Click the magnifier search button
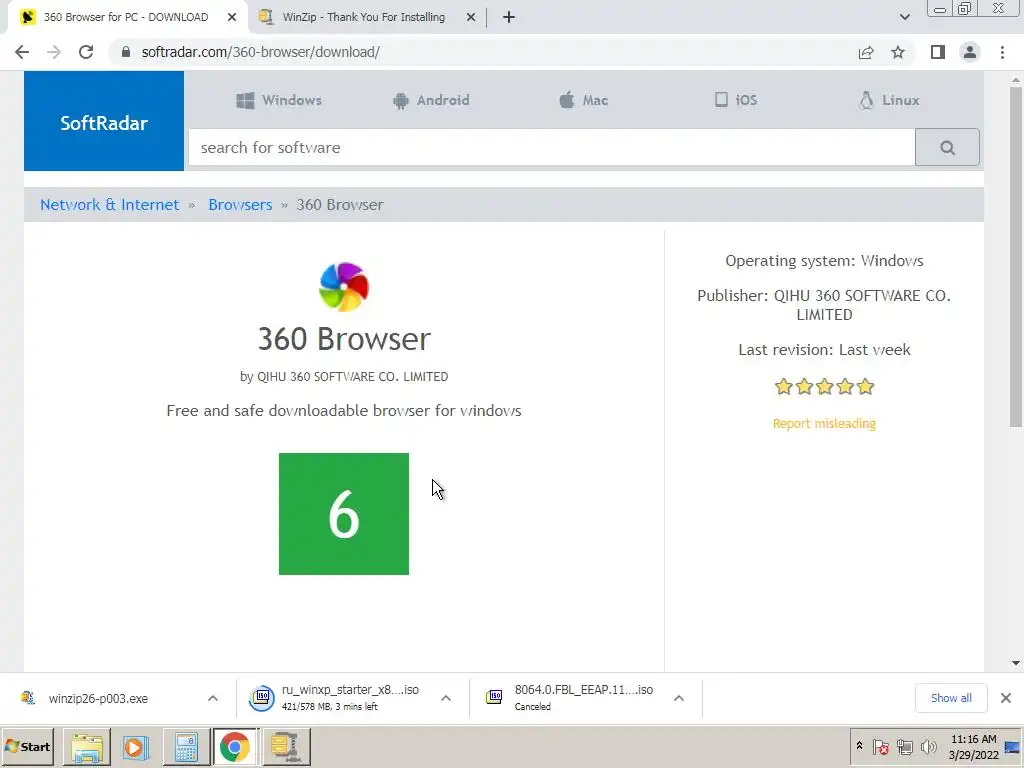The height and width of the screenshot is (768, 1024). [x=947, y=148]
